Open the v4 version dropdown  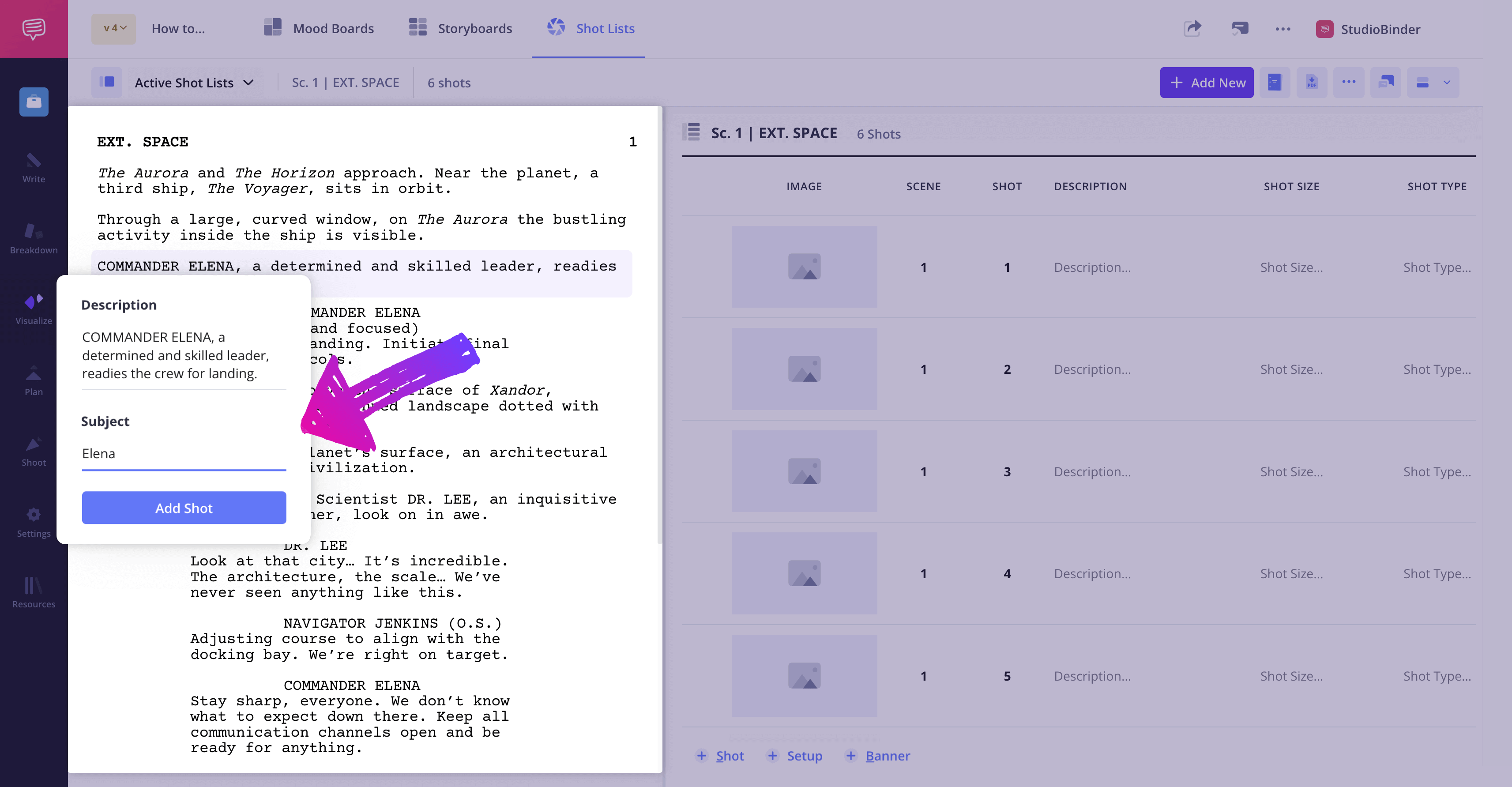pyautogui.click(x=114, y=28)
